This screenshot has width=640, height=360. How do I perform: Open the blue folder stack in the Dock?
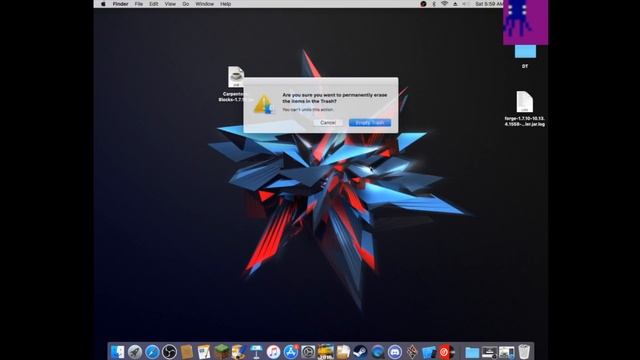[x=472, y=352]
